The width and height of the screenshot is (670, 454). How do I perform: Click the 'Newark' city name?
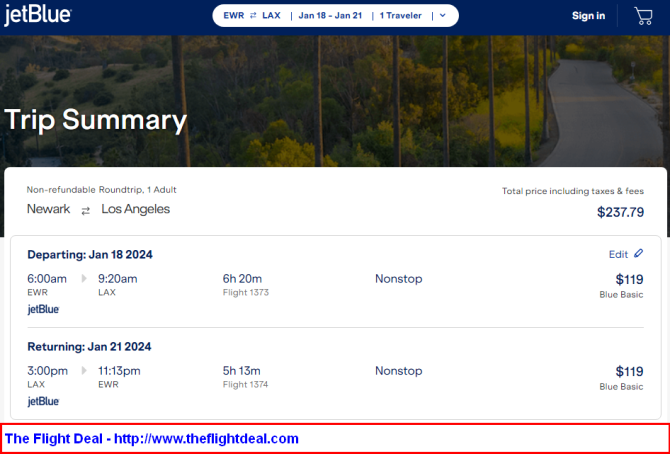pyautogui.click(x=48, y=209)
